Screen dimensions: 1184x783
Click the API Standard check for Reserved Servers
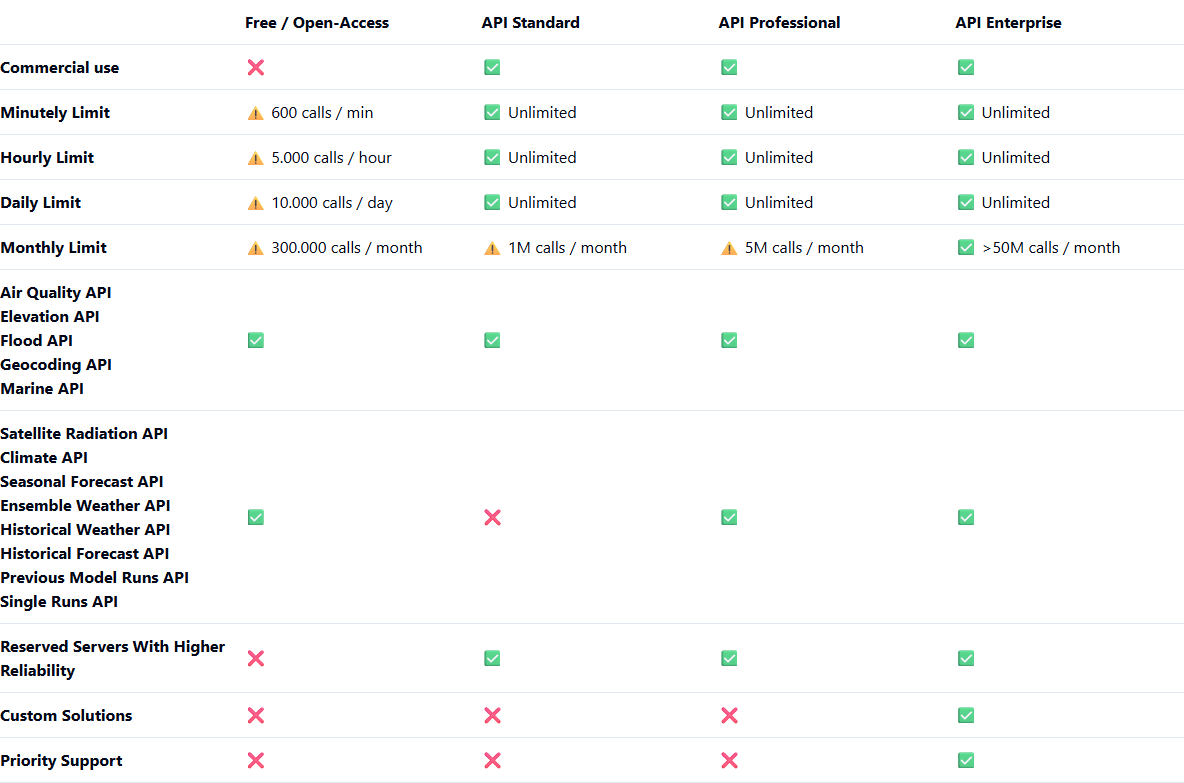492,658
